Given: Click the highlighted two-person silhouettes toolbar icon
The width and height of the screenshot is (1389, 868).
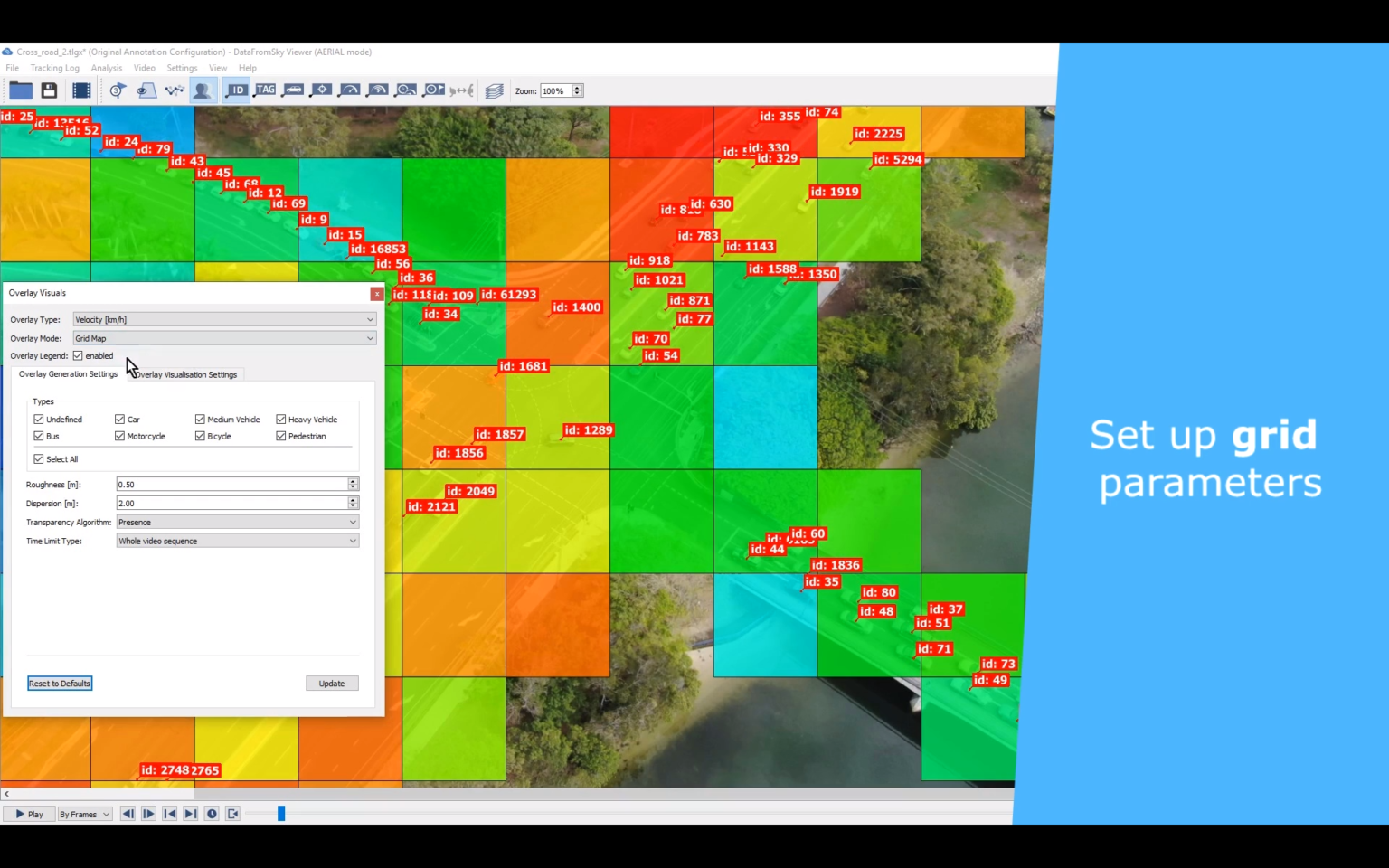Looking at the screenshot, I should [x=203, y=90].
